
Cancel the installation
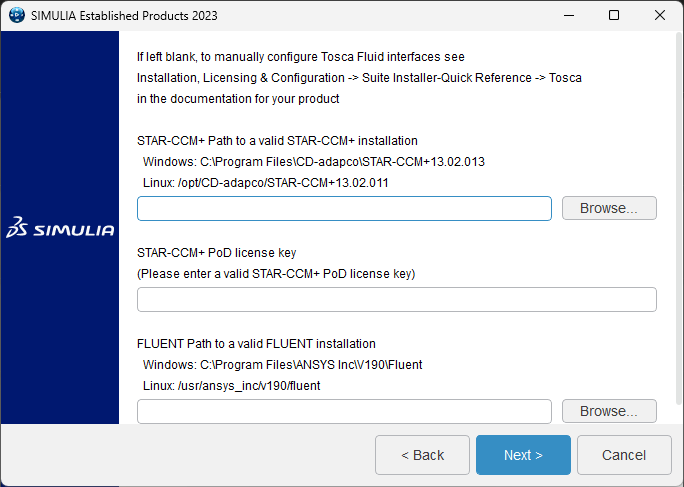[x=624, y=455]
